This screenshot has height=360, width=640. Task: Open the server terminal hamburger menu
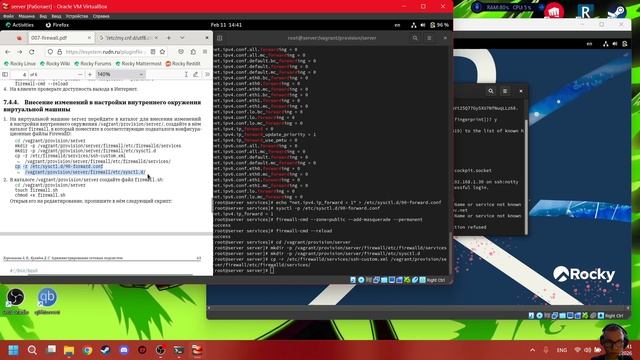(x=429, y=38)
